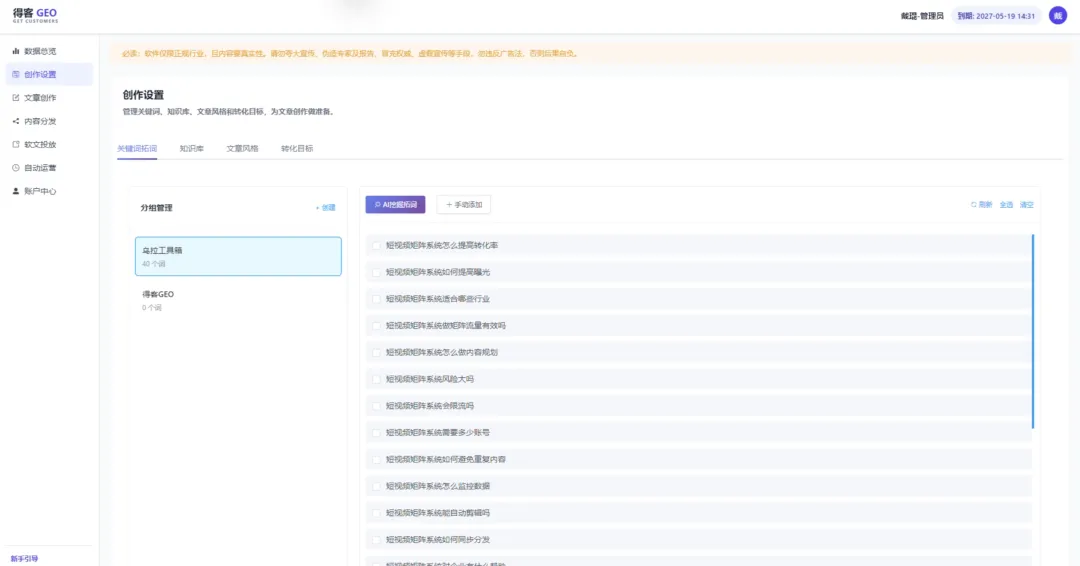Select the 得客GEO keyword group
Image resolution: width=1080 pixels, height=566 pixels.
[238, 300]
